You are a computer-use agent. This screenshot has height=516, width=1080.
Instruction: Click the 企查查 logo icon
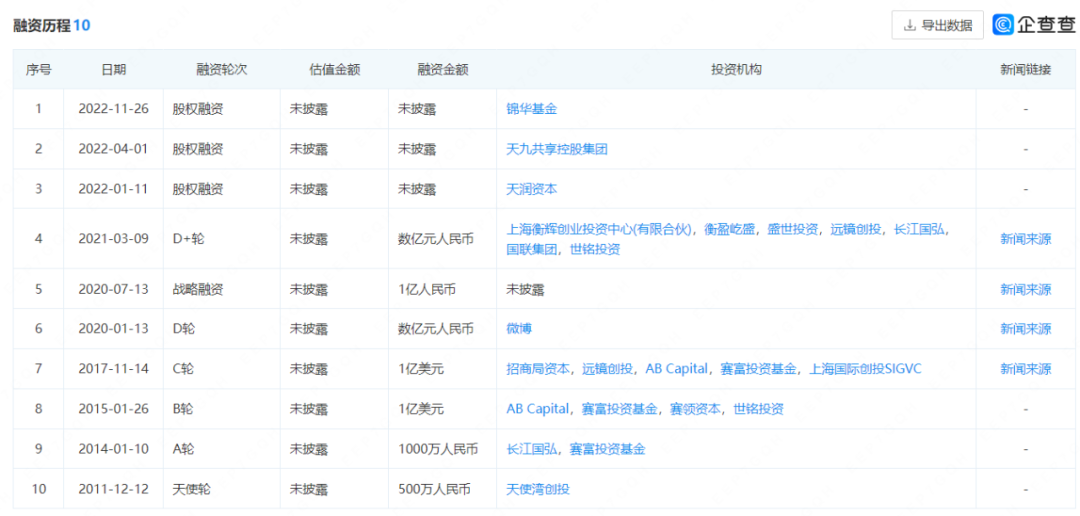[1004, 25]
